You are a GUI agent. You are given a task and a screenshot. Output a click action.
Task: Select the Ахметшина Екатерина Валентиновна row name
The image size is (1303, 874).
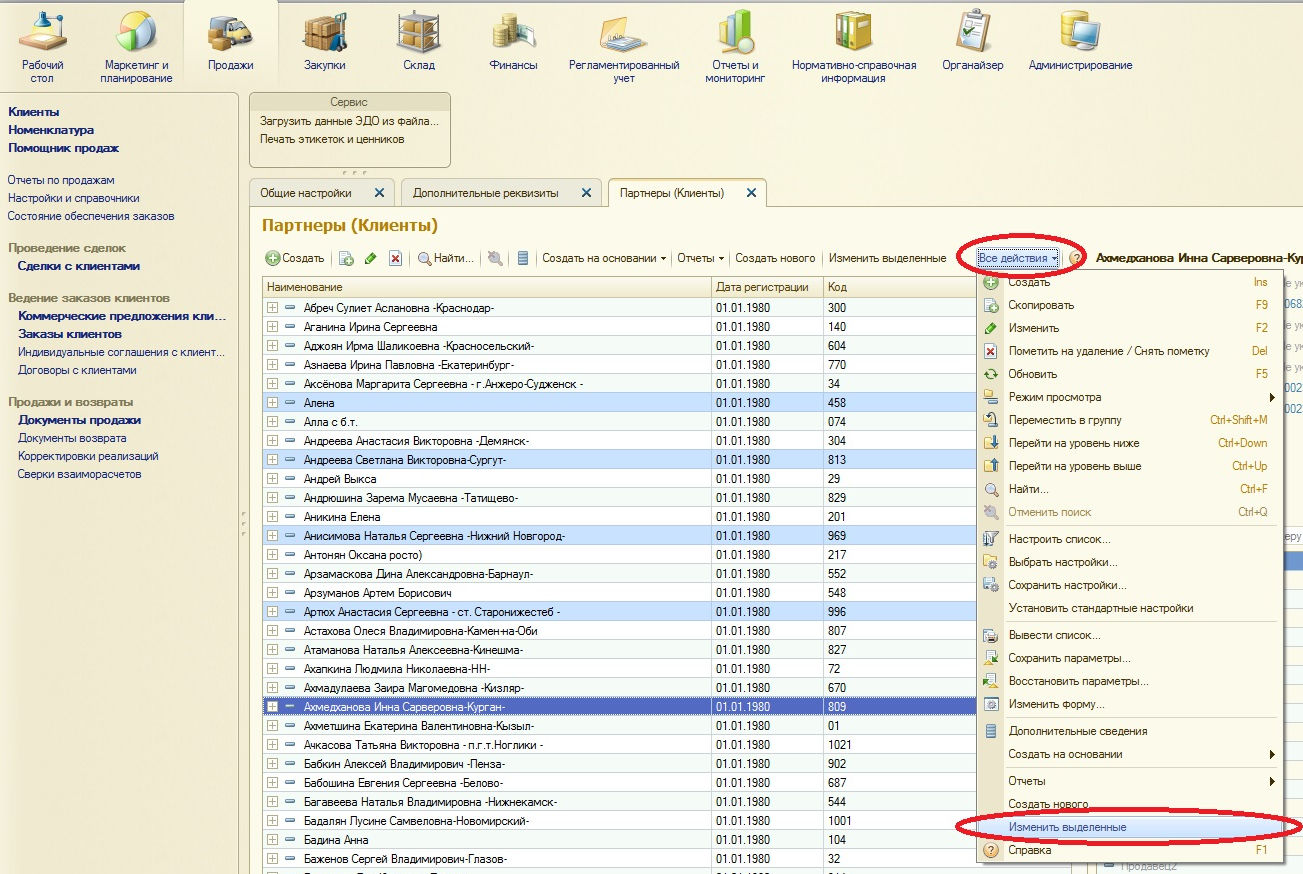tap(418, 726)
